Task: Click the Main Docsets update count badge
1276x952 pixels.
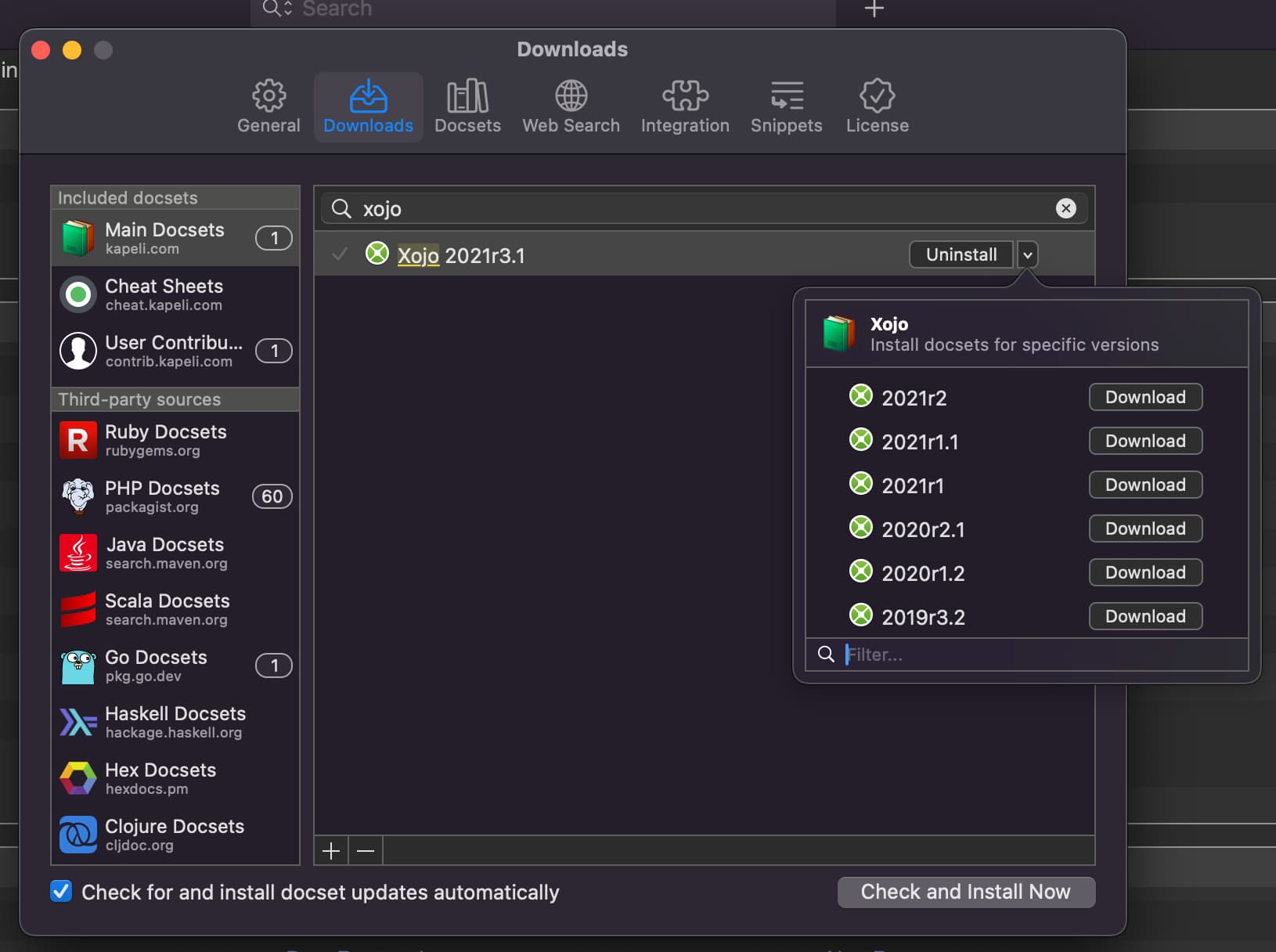Action: tap(274, 238)
